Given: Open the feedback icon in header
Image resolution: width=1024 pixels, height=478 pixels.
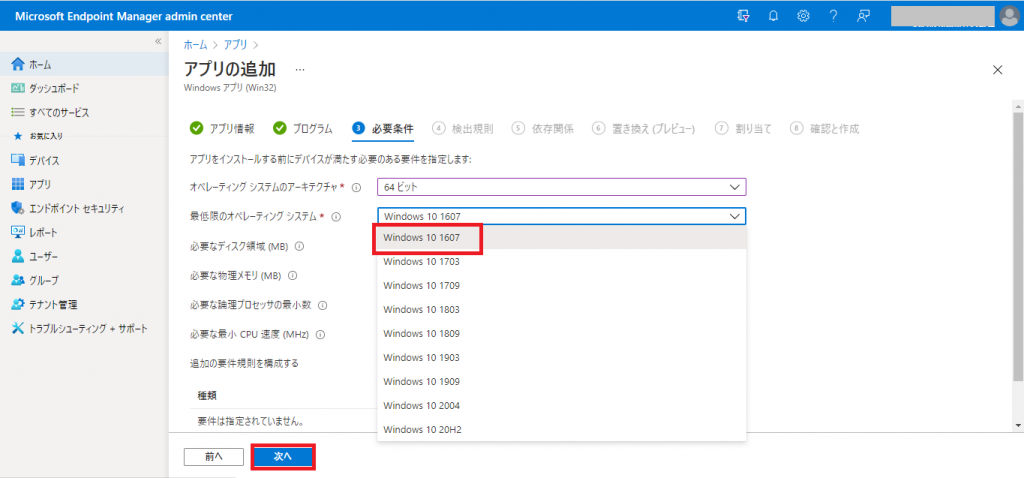Looking at the screenshot, I should tap(863, 16).
